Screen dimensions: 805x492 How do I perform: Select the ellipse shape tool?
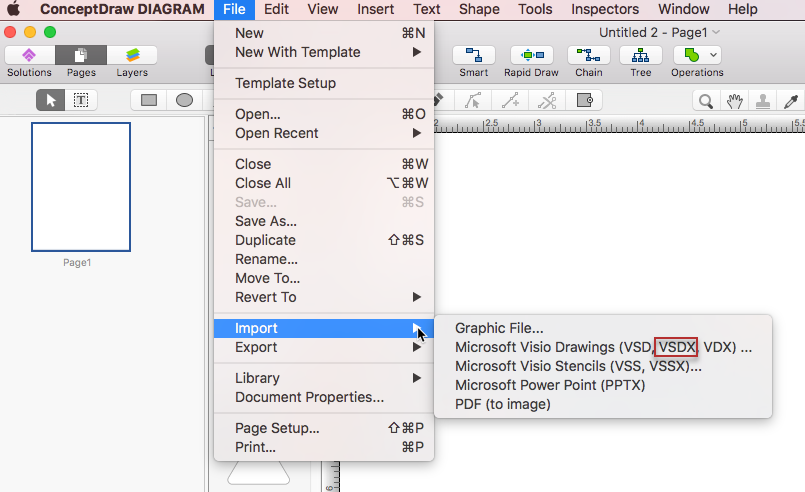pyautogui.click(x=184, y=100)
